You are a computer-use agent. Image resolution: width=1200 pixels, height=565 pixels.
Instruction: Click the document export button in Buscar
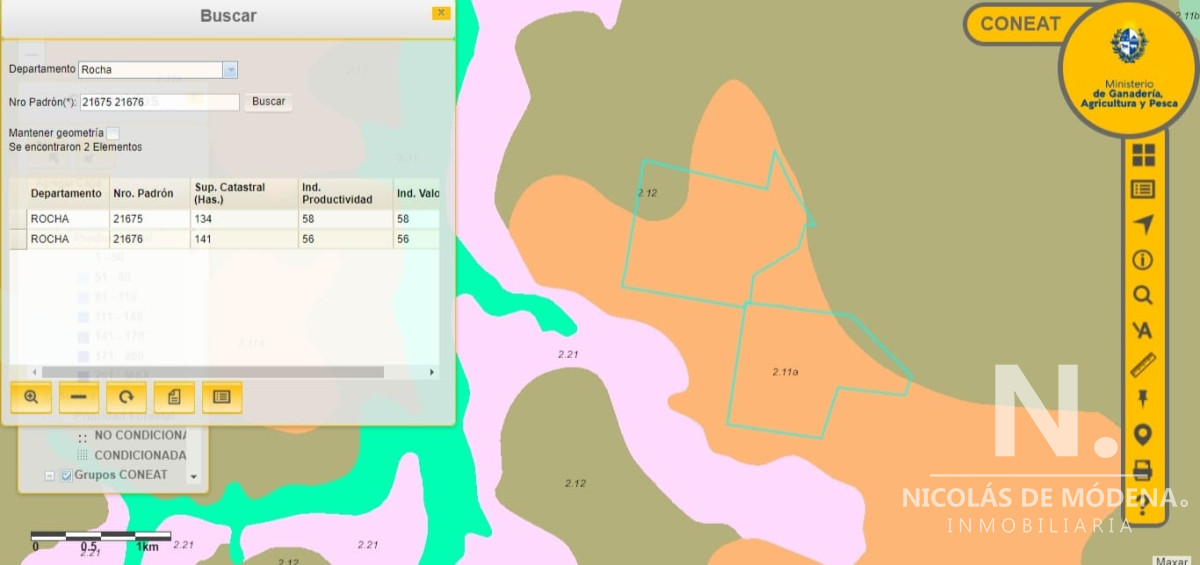click(x=174, y=397)
